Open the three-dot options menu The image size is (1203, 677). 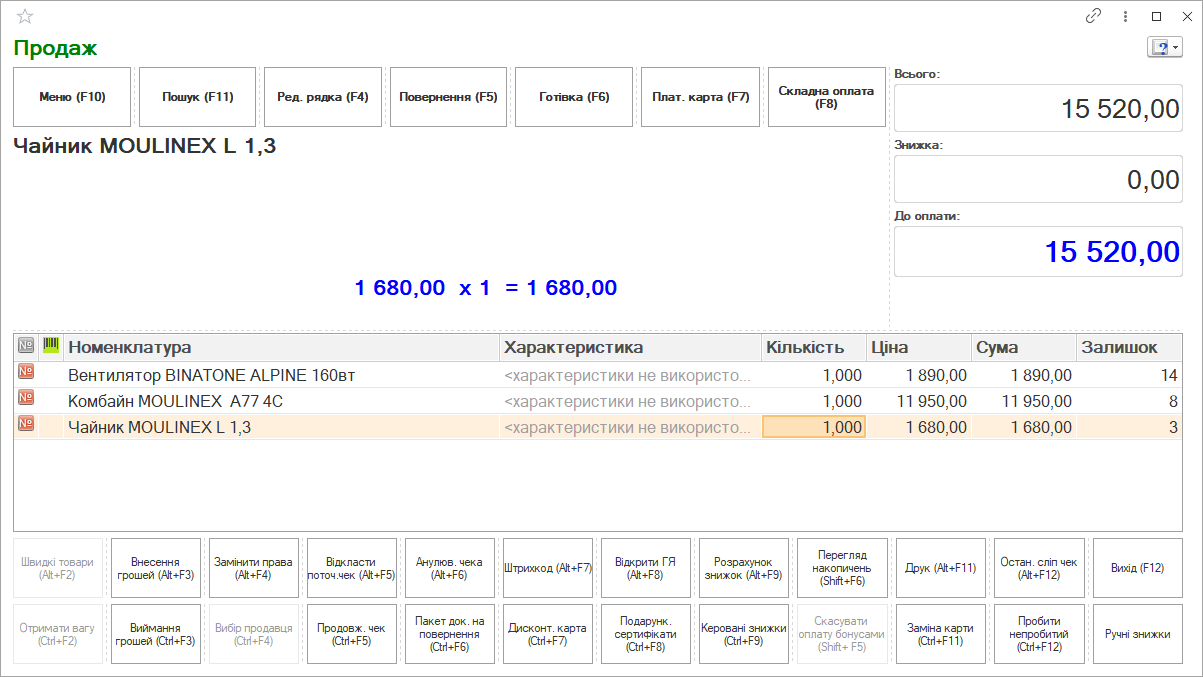click(1126, 16)
